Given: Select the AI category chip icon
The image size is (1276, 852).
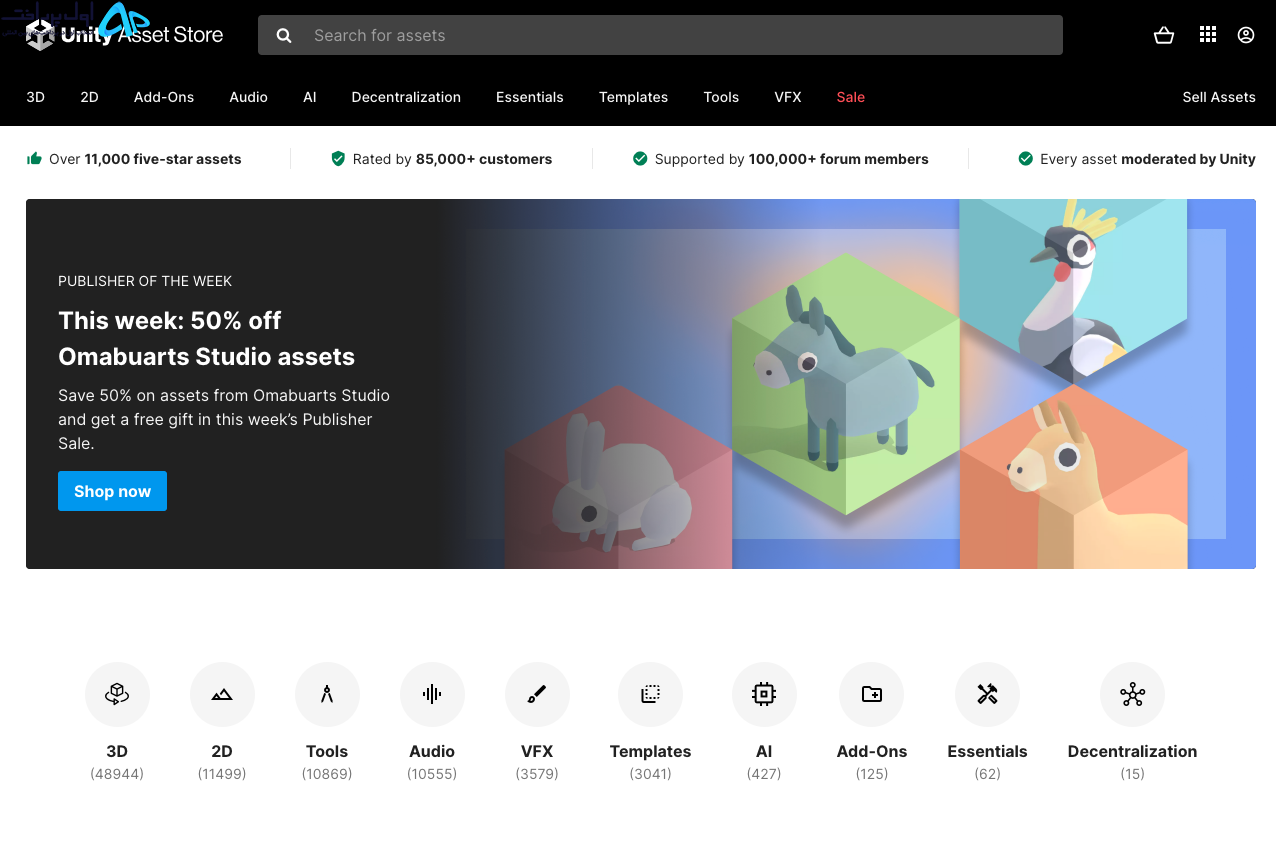Looking at the screenshot, I should coord(764,694).
